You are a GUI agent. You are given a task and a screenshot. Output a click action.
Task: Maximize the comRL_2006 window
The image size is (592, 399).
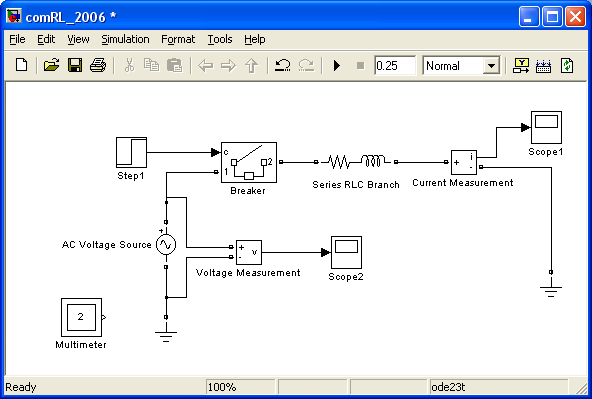point(552,17)
